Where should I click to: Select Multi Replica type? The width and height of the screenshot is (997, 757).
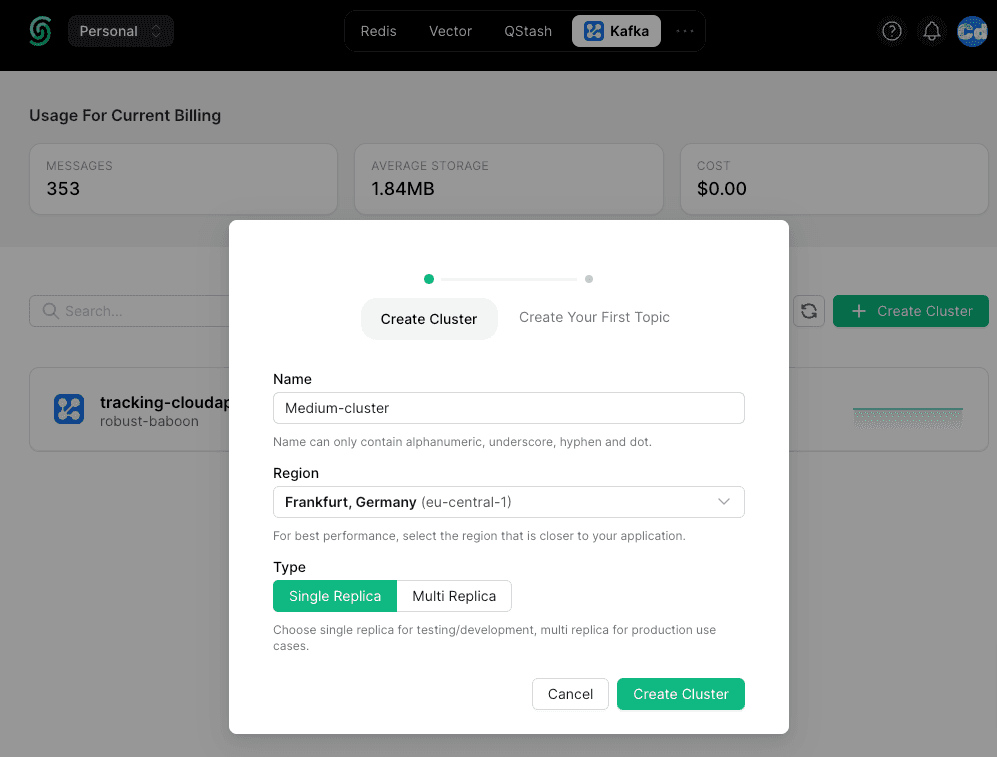454,596
